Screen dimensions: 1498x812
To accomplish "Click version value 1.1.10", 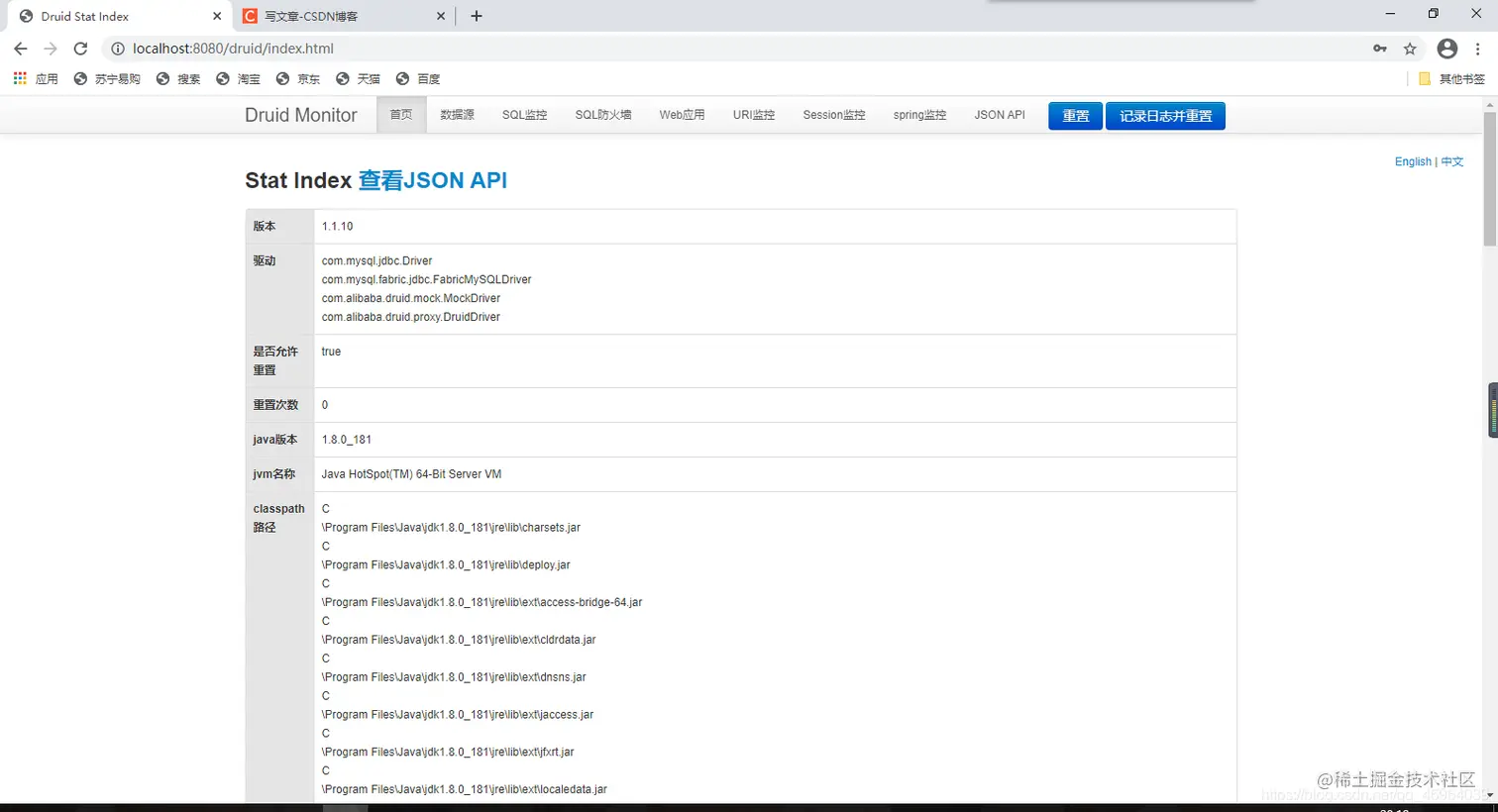I will click(337, 226).
